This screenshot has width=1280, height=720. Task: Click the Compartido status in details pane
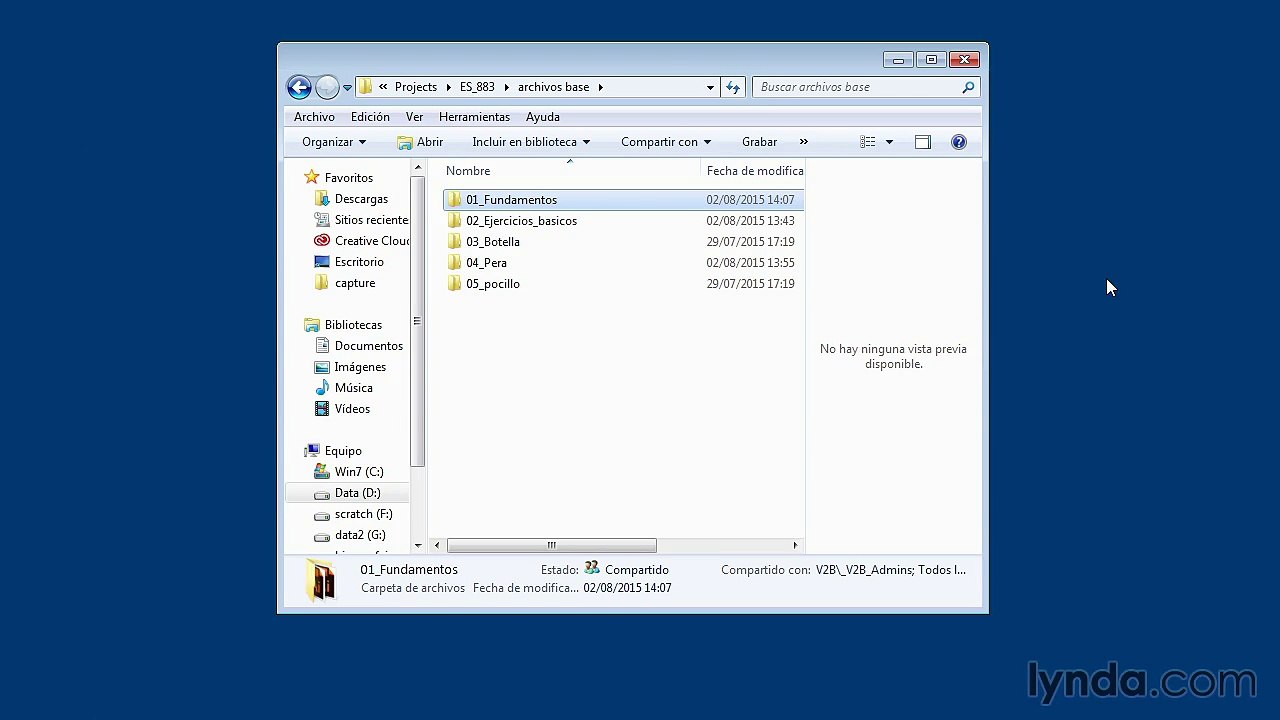click(637, 570)
